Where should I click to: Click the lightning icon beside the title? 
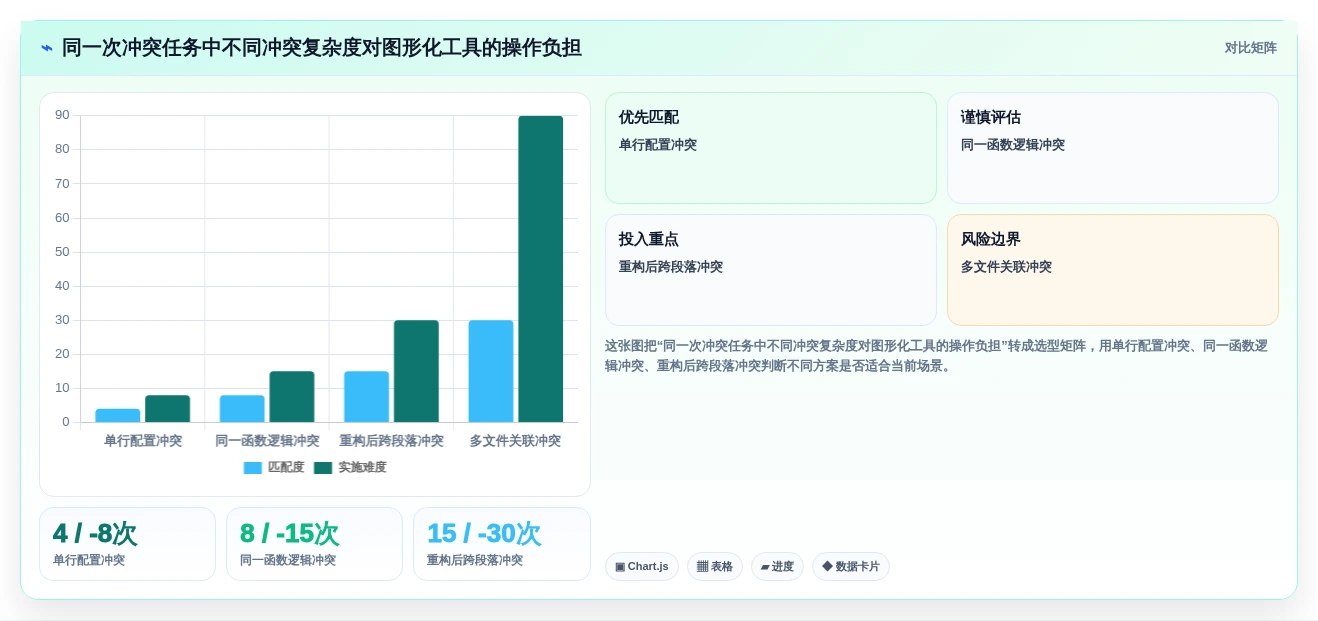click(x=46, y=48)
